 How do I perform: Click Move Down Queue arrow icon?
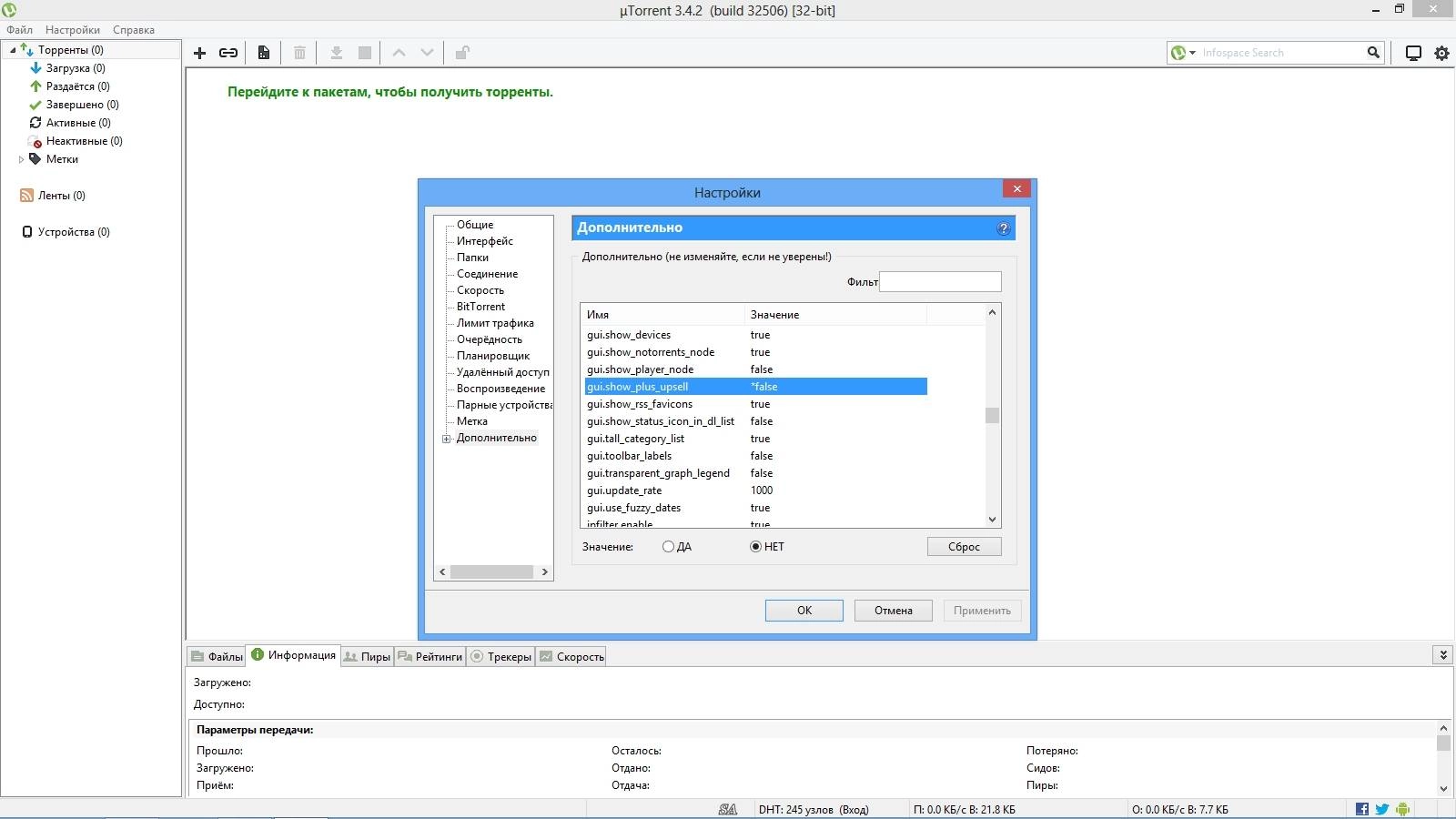(x=427, y=53)
